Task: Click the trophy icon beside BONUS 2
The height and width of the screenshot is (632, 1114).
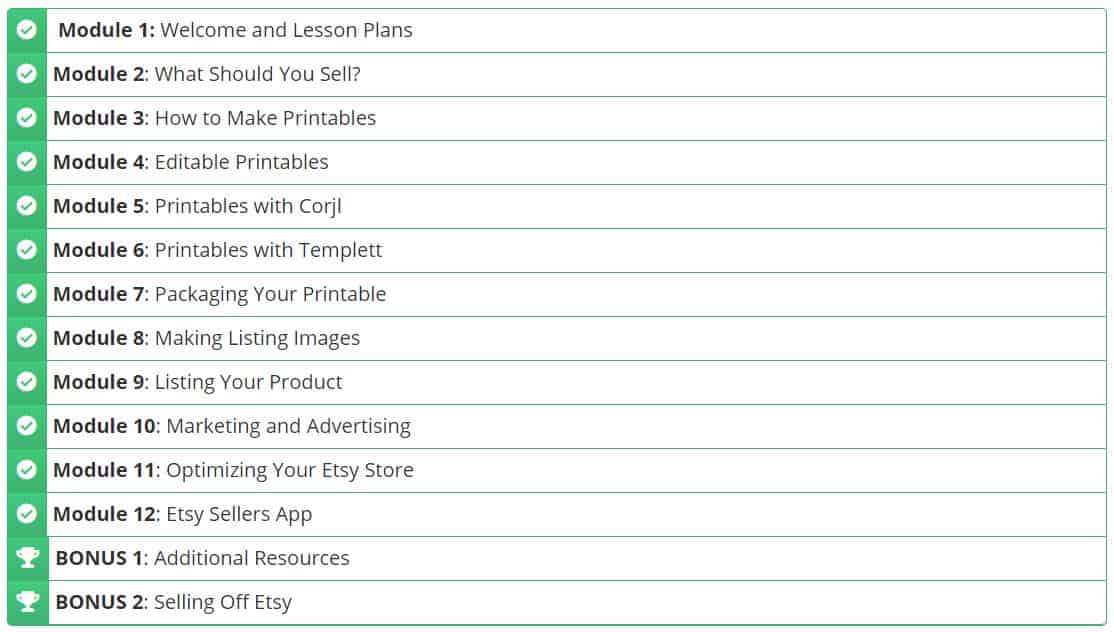Action: [27, 602]
